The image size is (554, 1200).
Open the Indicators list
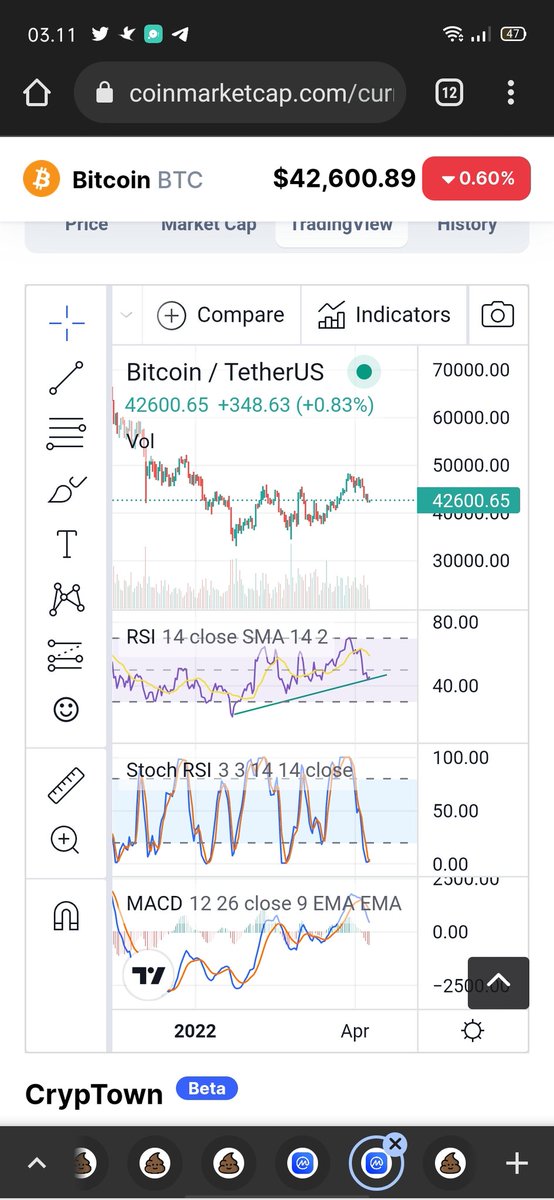(384, 315)
